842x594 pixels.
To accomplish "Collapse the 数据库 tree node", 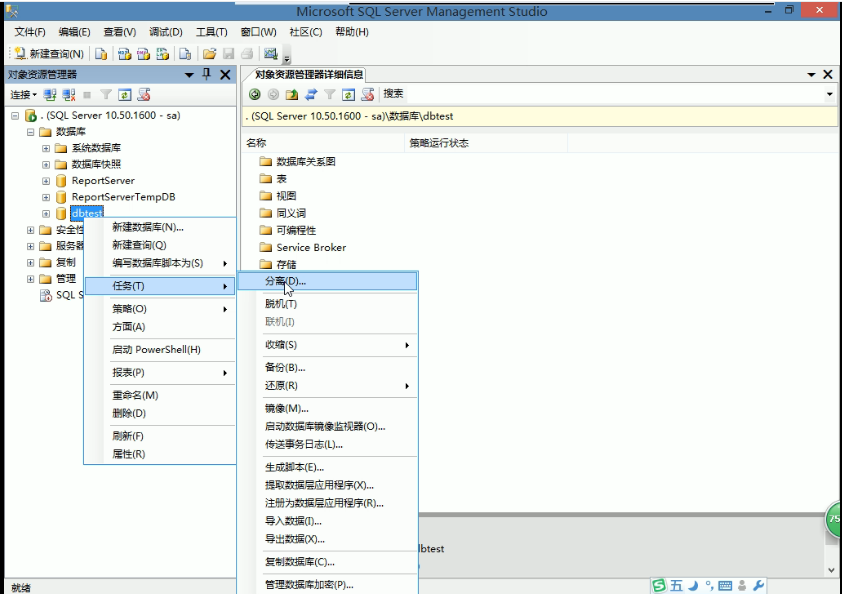I will (31, 132).
